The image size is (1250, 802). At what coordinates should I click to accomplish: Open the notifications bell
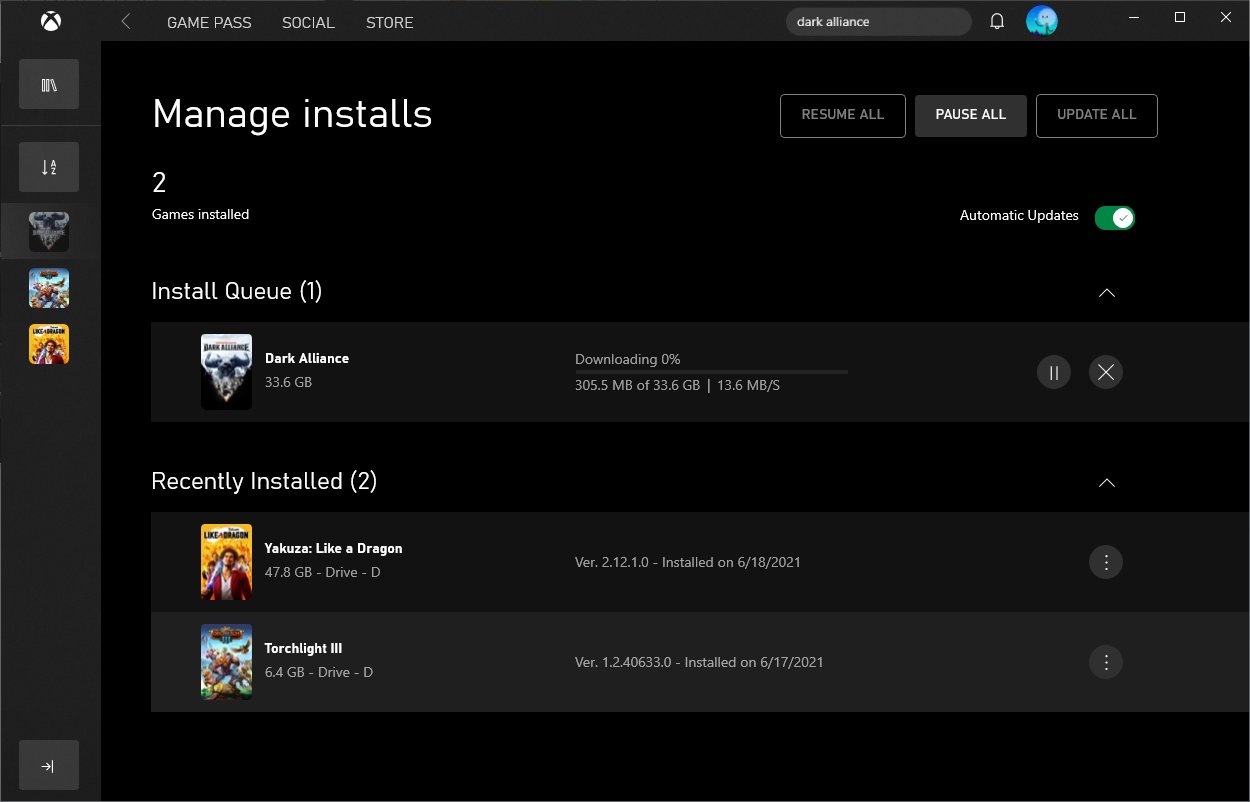pos(997,21)
